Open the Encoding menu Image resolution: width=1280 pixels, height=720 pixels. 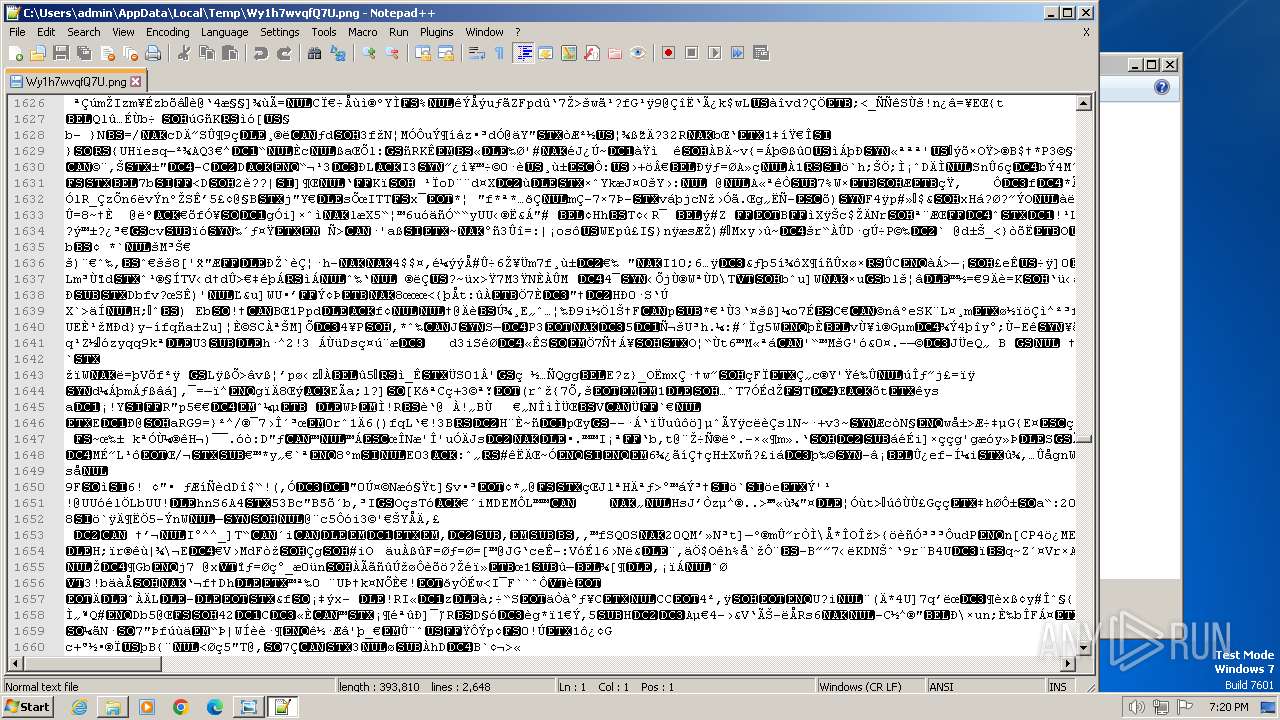tap(167, 32)
